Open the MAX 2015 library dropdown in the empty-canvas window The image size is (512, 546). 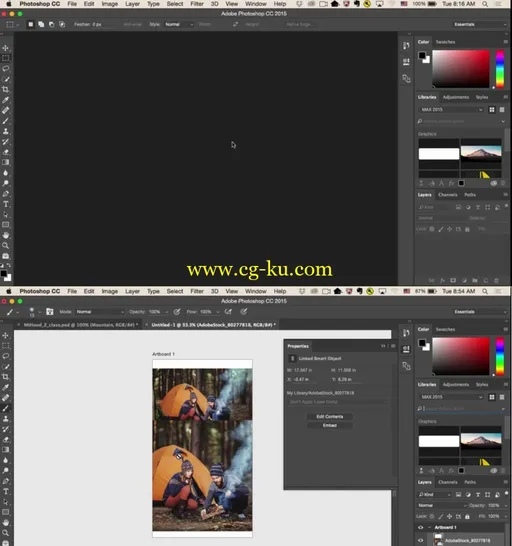451,110
